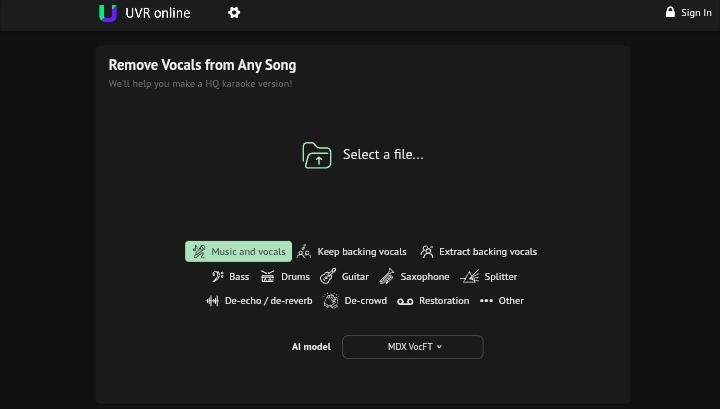Select the Music and vocals mode

pyautogui.click(x=238, y=252)
